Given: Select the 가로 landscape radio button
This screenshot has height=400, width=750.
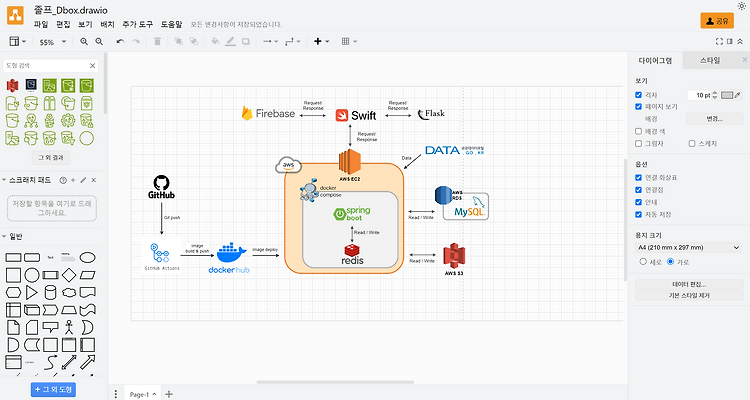Looking at the screenshot, I should click(670, 262).
